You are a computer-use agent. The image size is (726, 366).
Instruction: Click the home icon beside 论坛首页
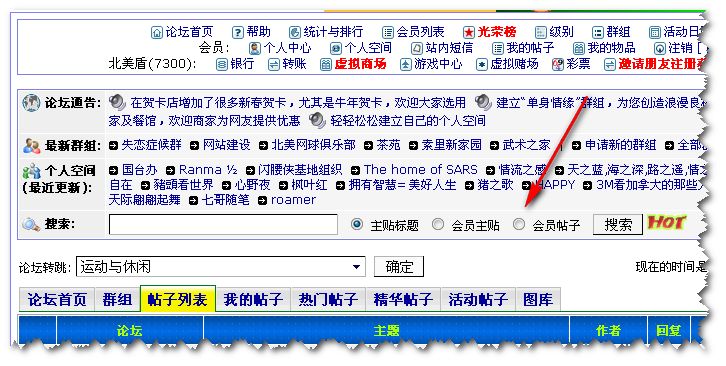[x=157, y=32]
